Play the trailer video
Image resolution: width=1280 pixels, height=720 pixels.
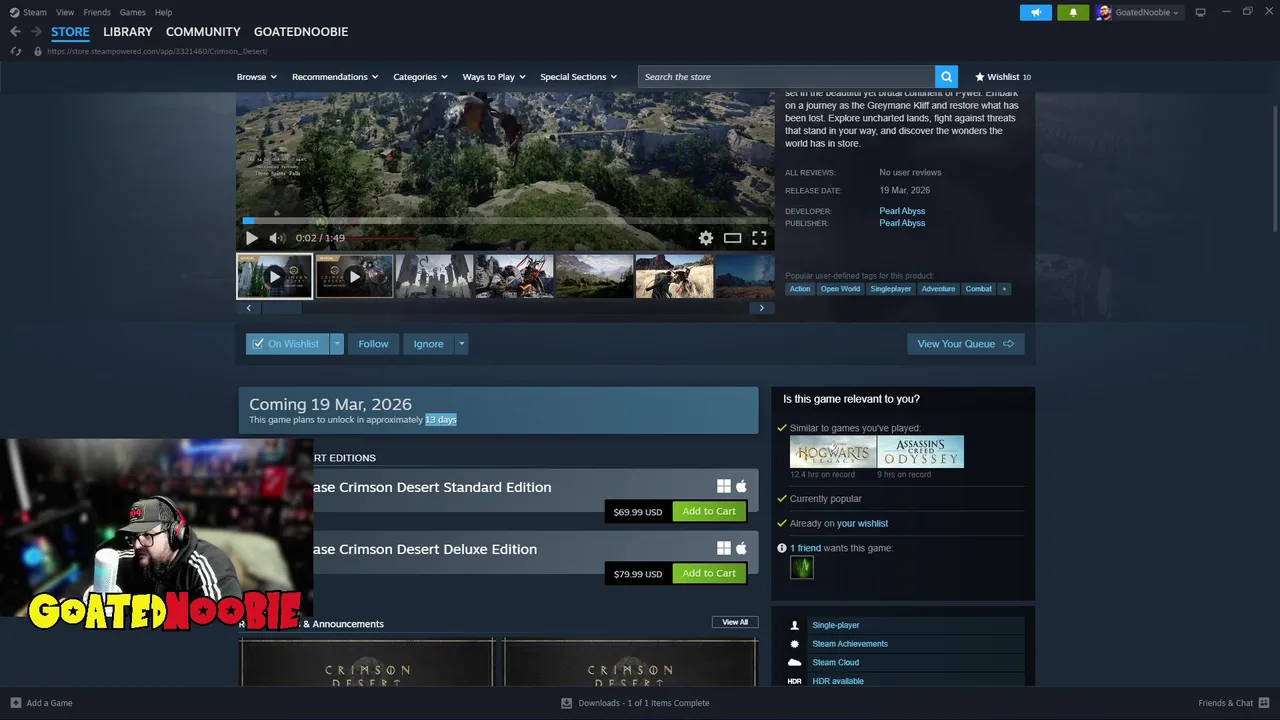[252, 238]
